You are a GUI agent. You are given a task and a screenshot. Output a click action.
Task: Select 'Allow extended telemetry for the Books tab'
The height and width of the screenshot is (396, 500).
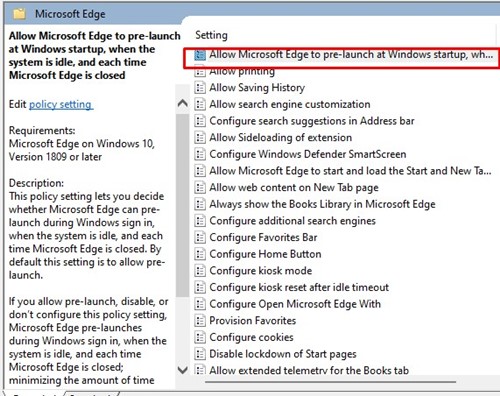[x=309, y=370]
